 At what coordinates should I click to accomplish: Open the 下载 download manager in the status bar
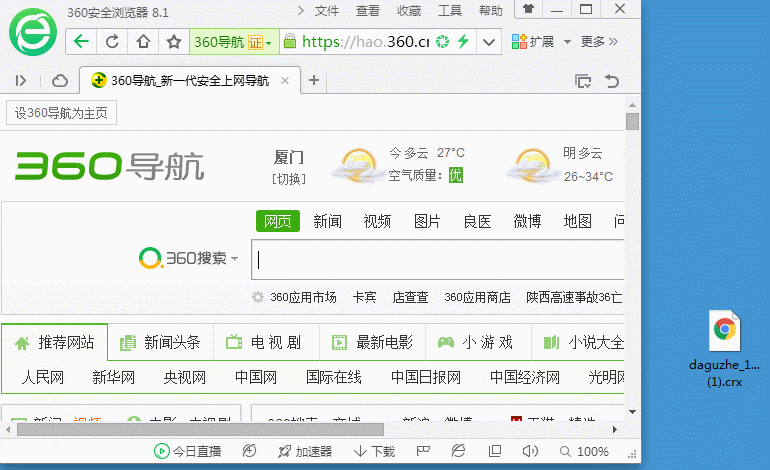click(x=374, y=452)
